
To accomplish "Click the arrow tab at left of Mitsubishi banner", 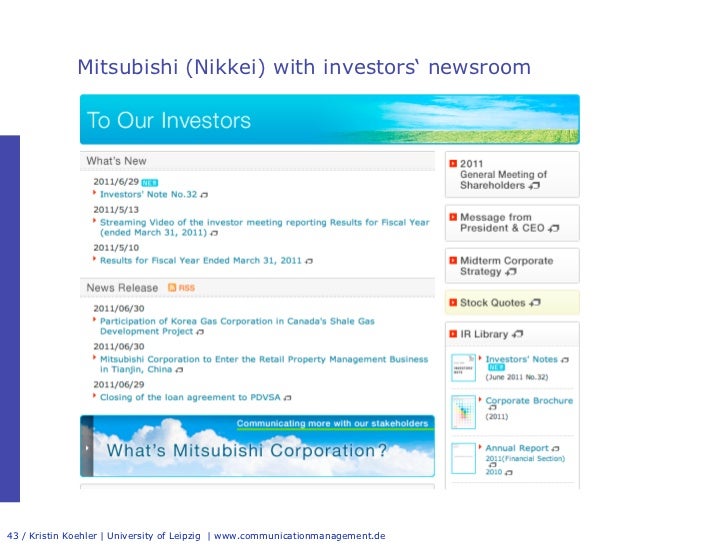I will click(x=87, y=447).
